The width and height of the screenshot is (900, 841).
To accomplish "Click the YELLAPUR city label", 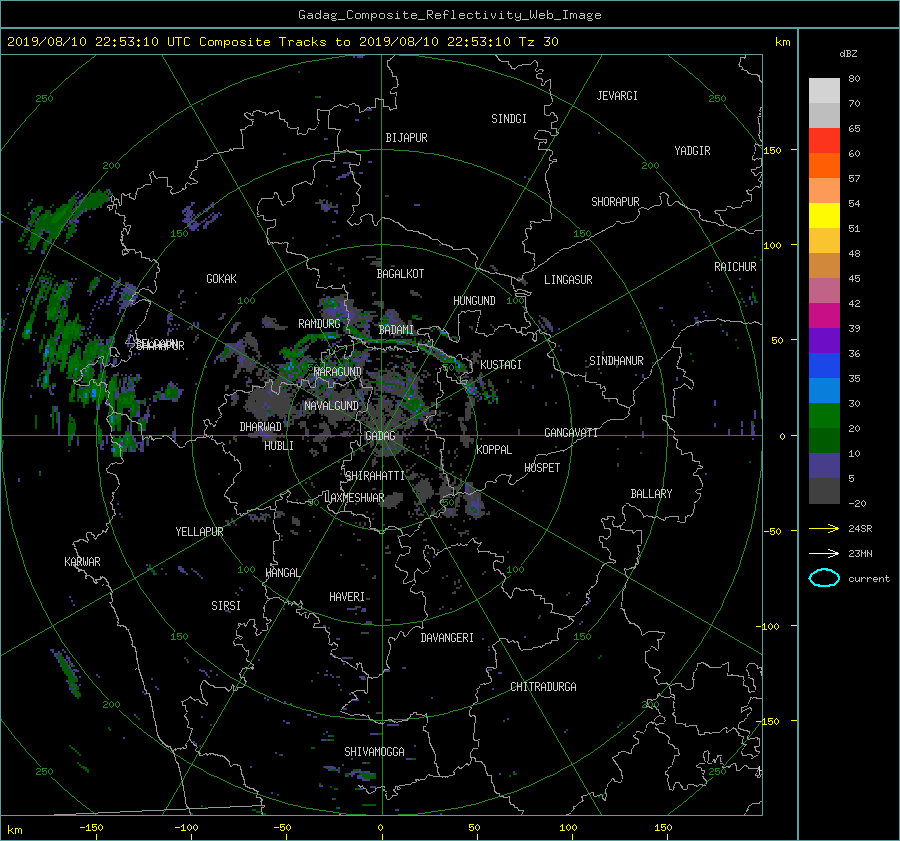I will pyautogui.click(x=199, y=532).
